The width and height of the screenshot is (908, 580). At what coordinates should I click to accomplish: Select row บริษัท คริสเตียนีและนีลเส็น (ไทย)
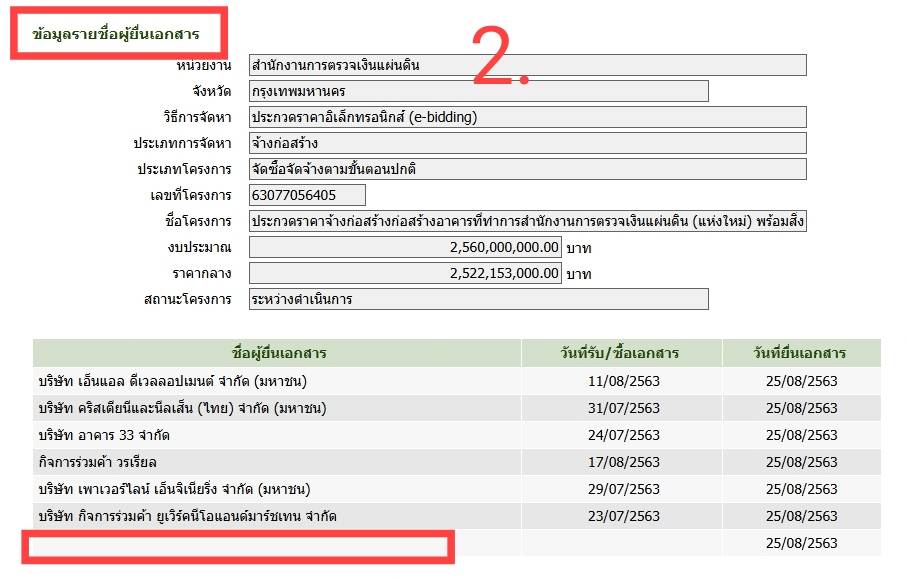click(x=456, y=408)
